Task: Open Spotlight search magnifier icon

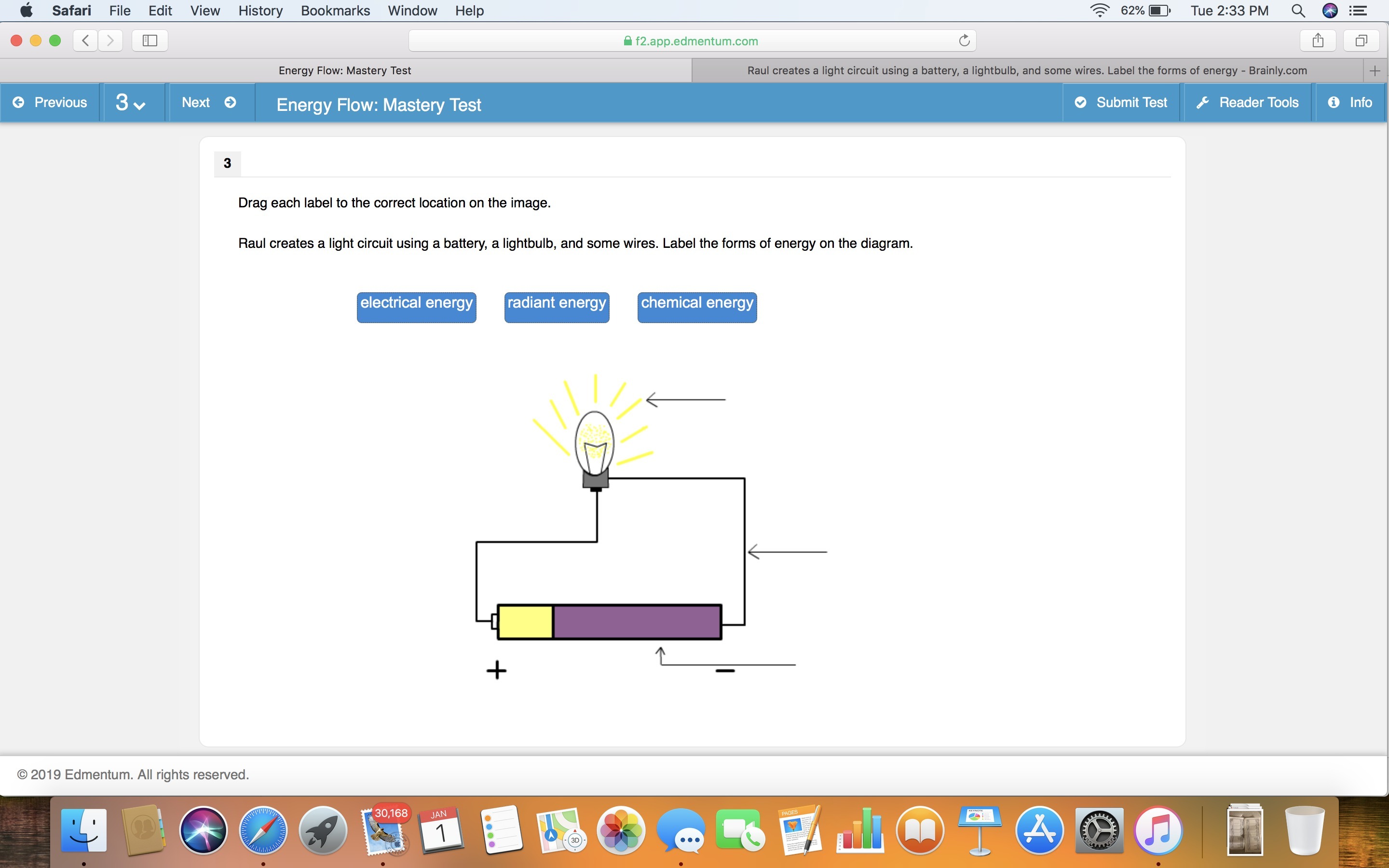Action: tap(1298, 10)
